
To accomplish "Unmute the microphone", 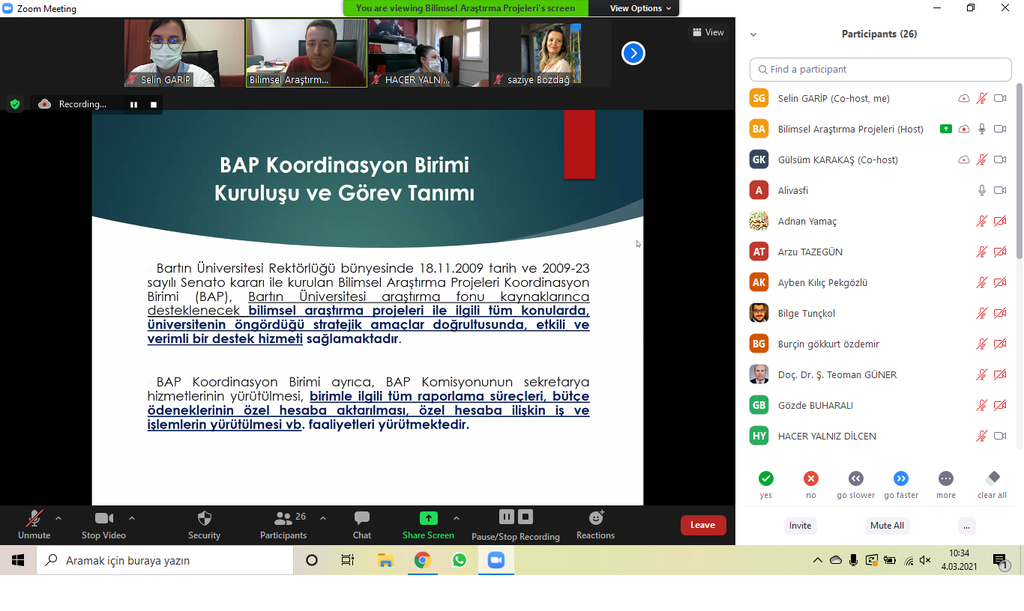I will pos(34,519).
